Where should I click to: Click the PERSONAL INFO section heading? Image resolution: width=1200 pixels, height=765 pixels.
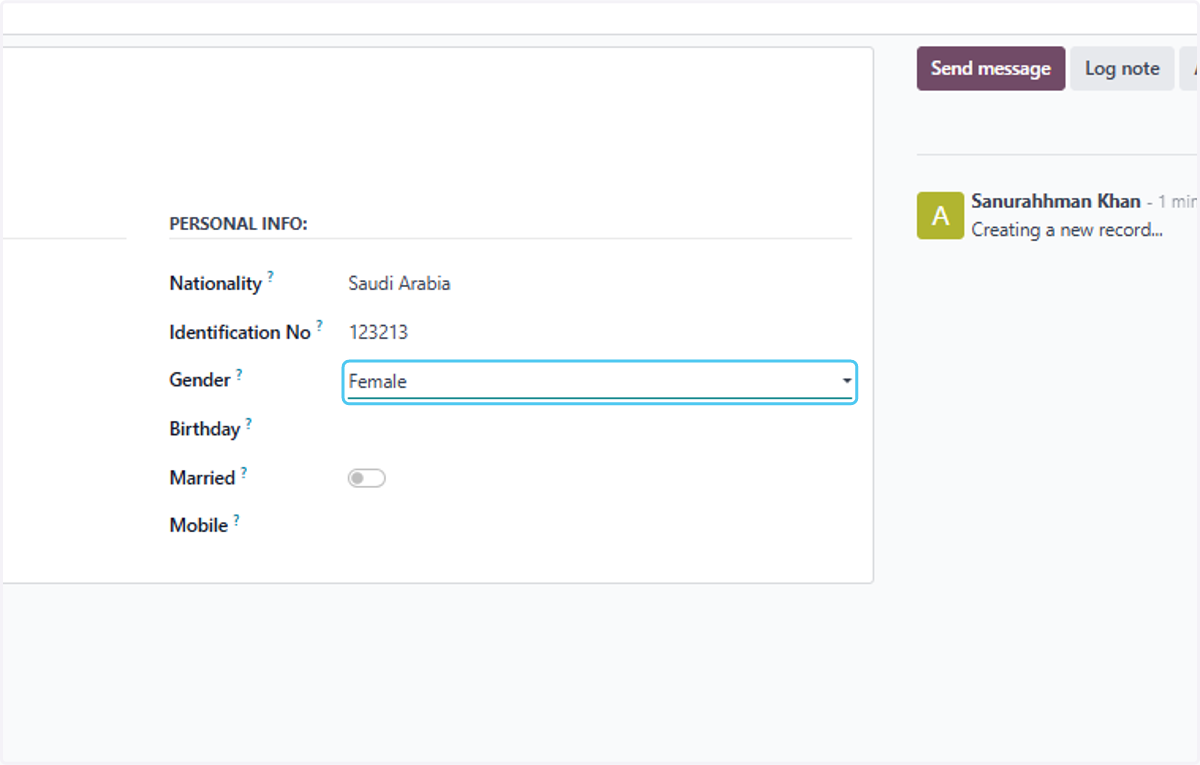click(238, 224)
